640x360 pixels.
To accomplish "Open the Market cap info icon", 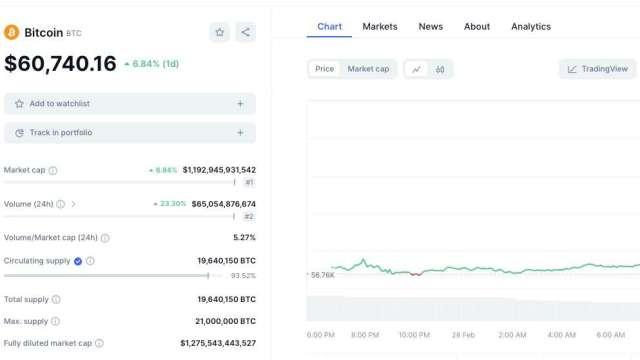I will 53,171.
